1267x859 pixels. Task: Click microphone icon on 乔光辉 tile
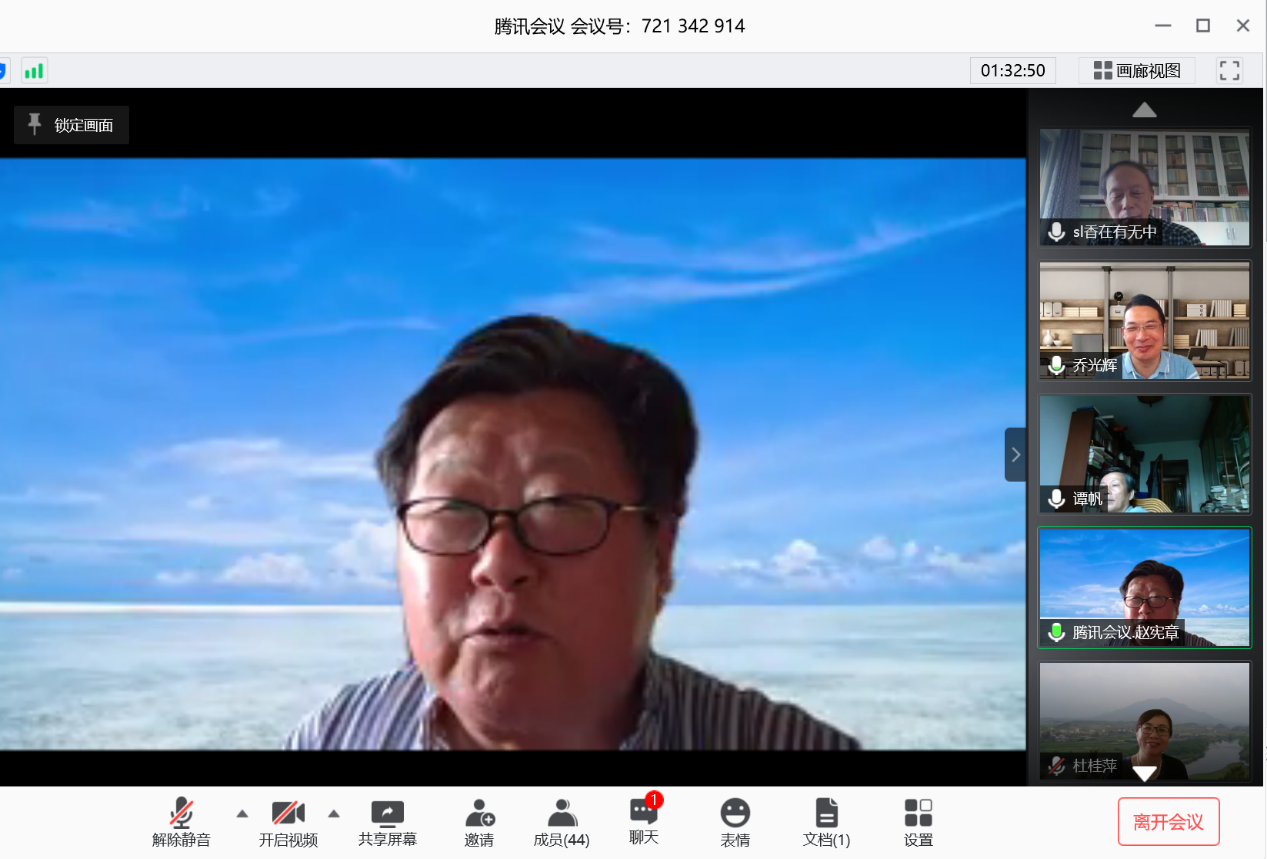pyautogui.click(x=1056, y=365)
